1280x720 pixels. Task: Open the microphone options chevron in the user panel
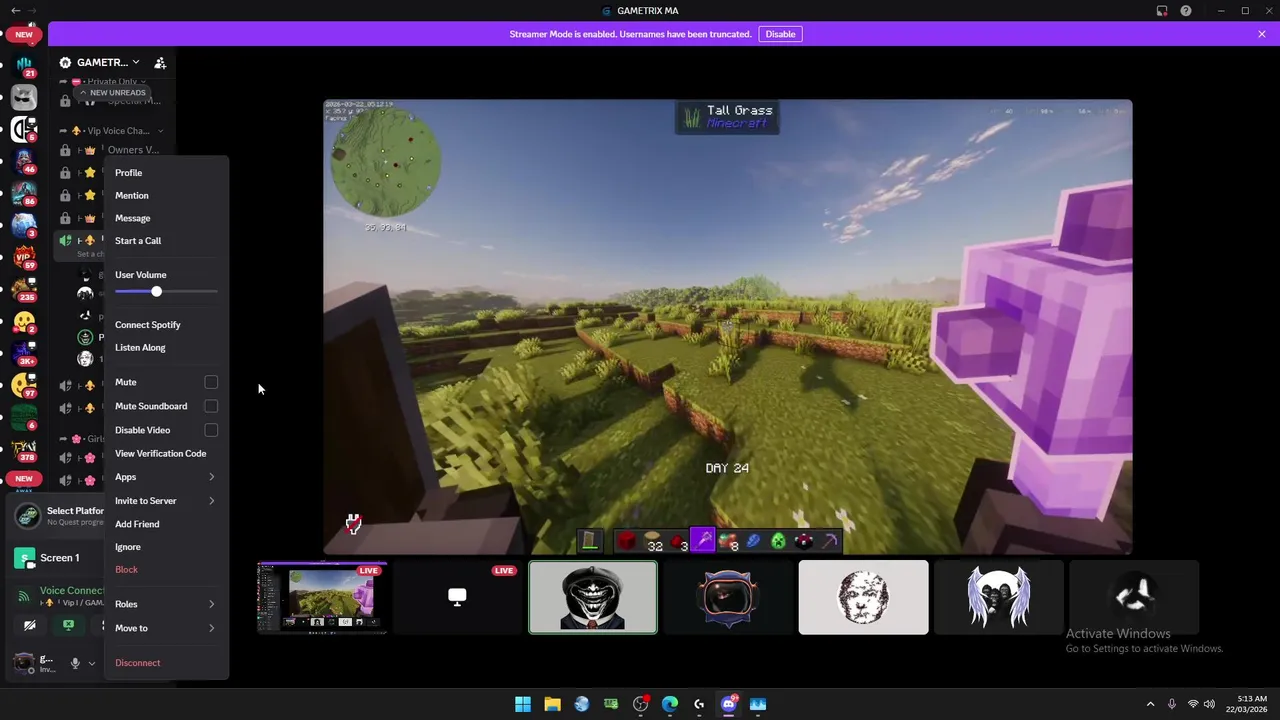(92, 663)
